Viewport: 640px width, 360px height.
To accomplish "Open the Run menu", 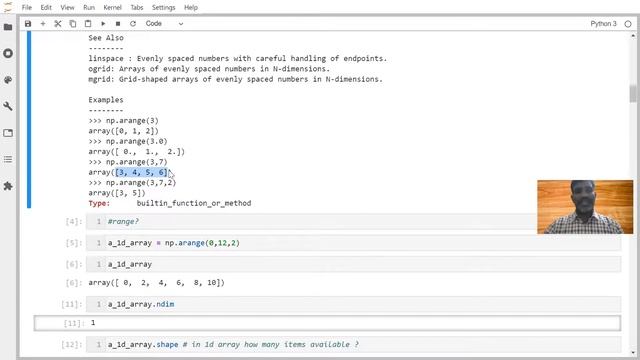I will click(x=89, y=7).
